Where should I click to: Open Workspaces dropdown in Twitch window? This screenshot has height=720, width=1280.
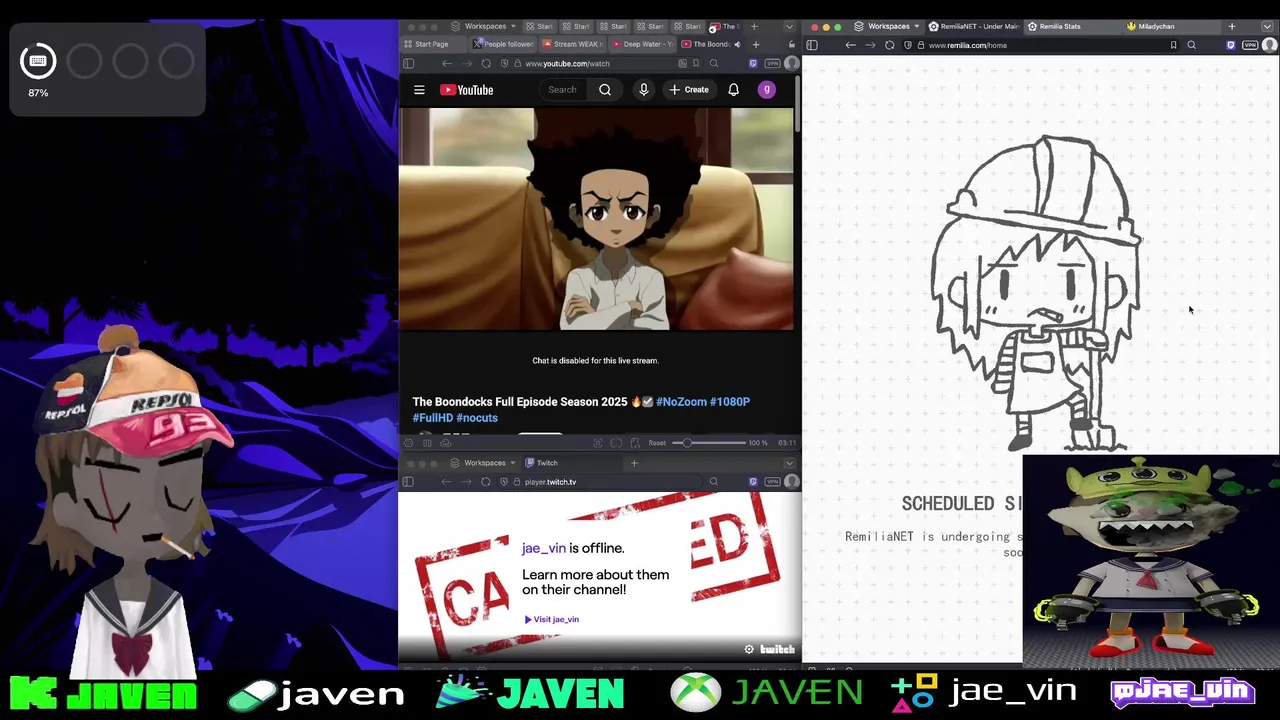[484, 463]
